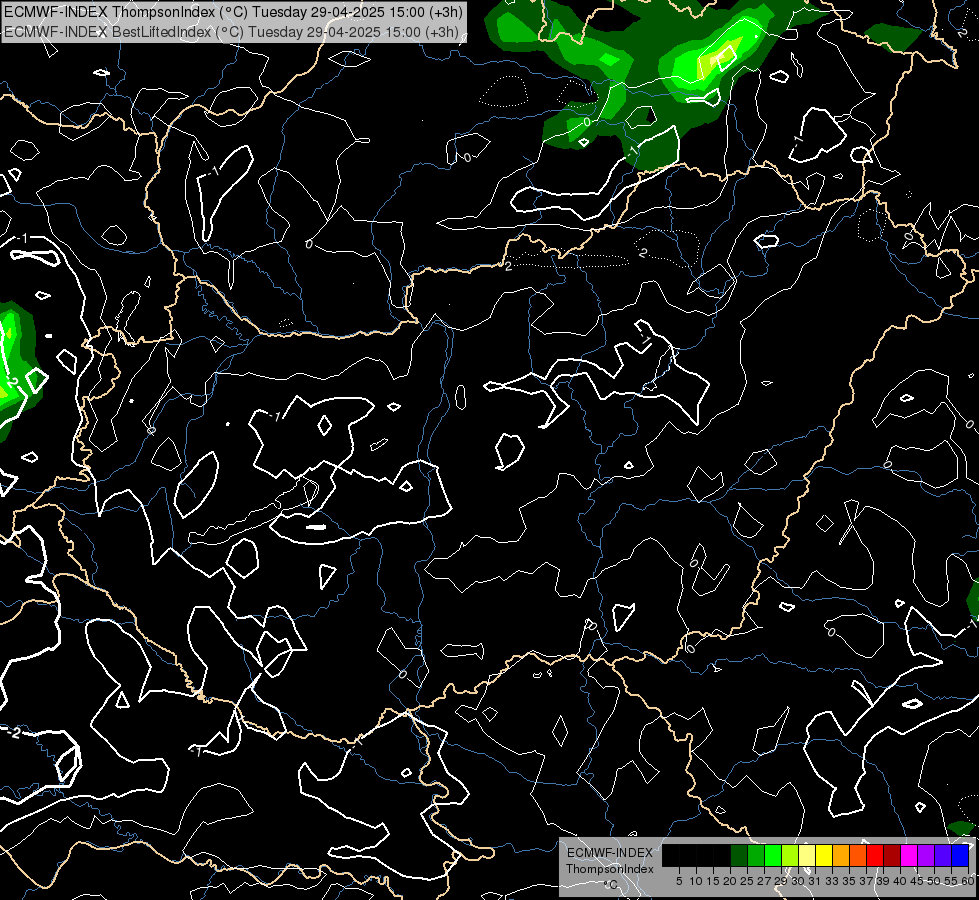Pick the bright green 27–29 legend swatch

pyautogui.click(x=773, y=855)
